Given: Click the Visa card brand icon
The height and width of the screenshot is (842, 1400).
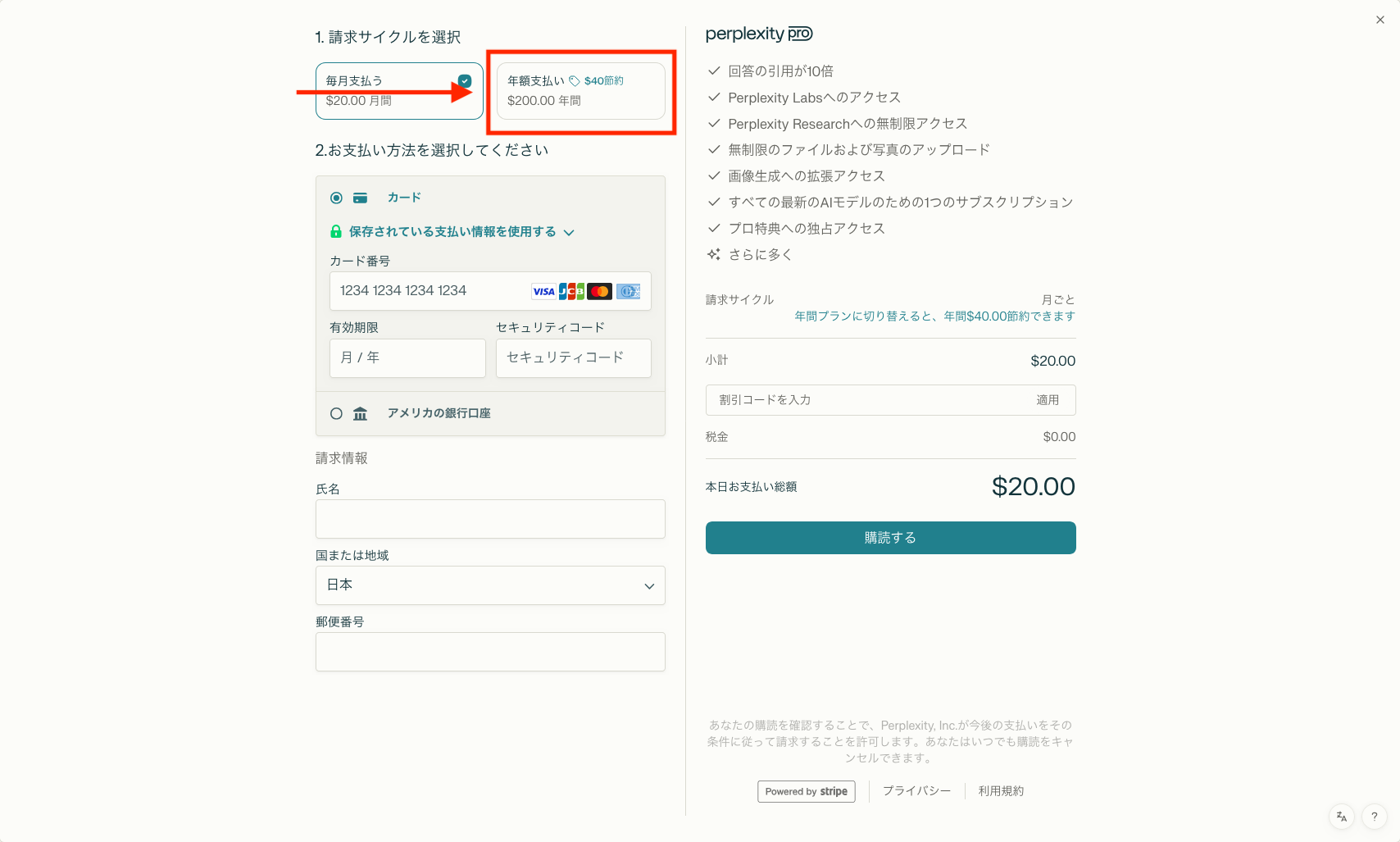Looking at the screenshot, I should click(543, 291).
